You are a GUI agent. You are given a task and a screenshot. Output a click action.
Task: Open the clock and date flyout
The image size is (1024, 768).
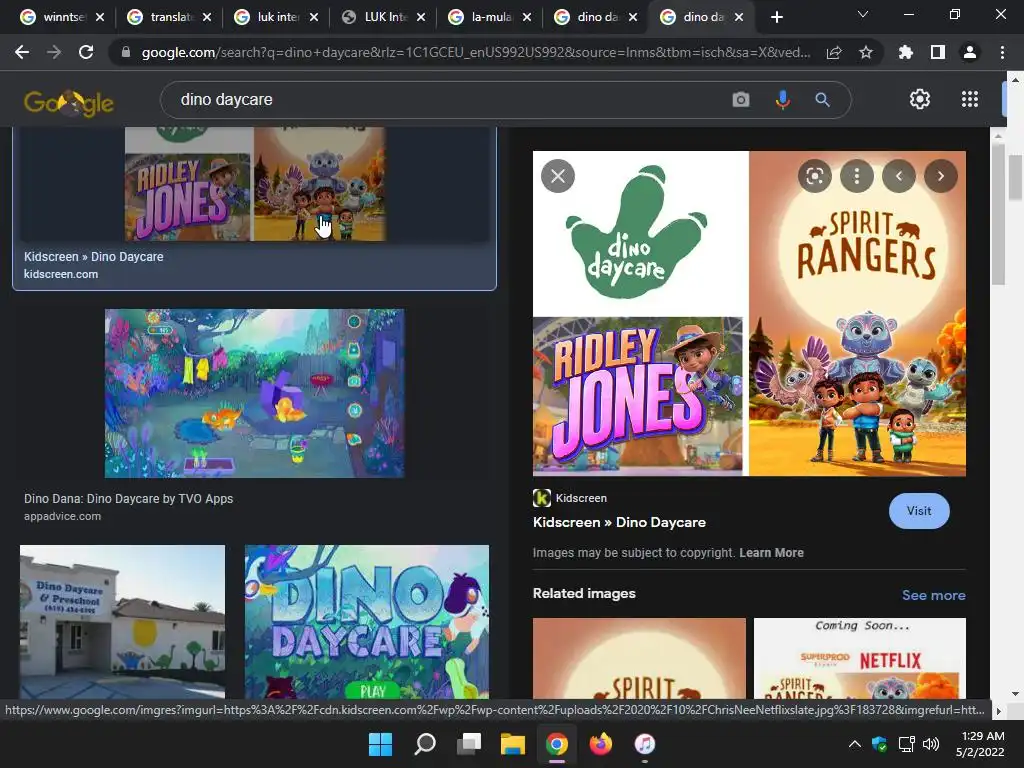click(980, 744)
